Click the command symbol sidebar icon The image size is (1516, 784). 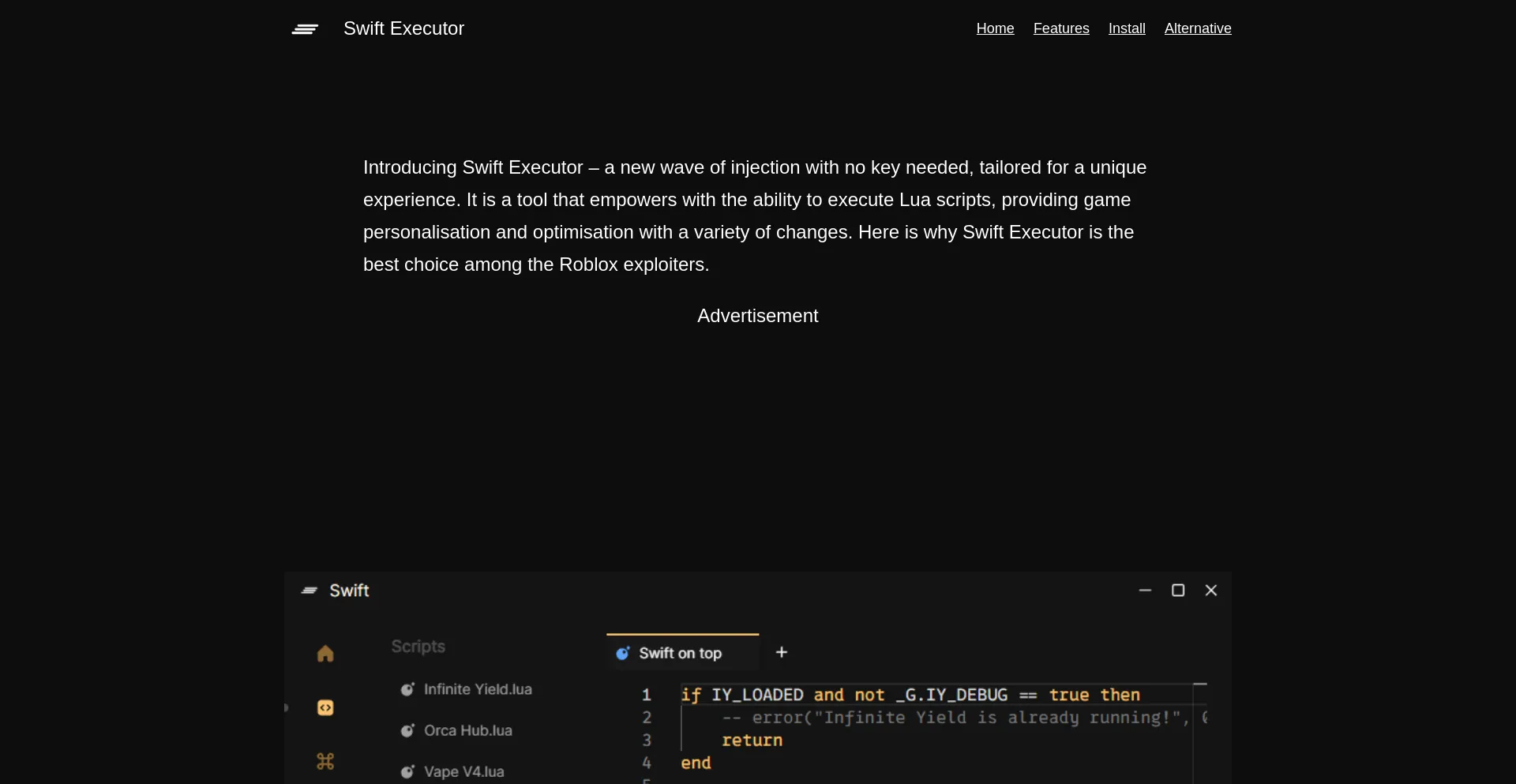coord(325,761)
